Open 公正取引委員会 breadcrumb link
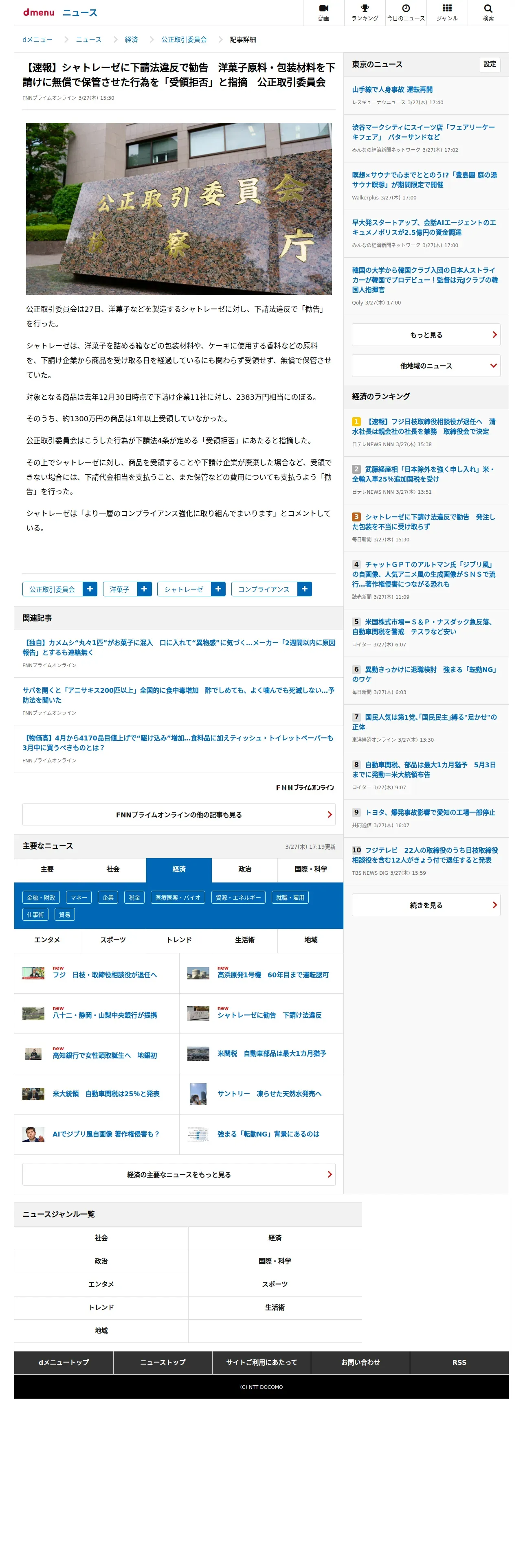The width and height of the screenshot is (523, 1568). [x=184, y=39]
